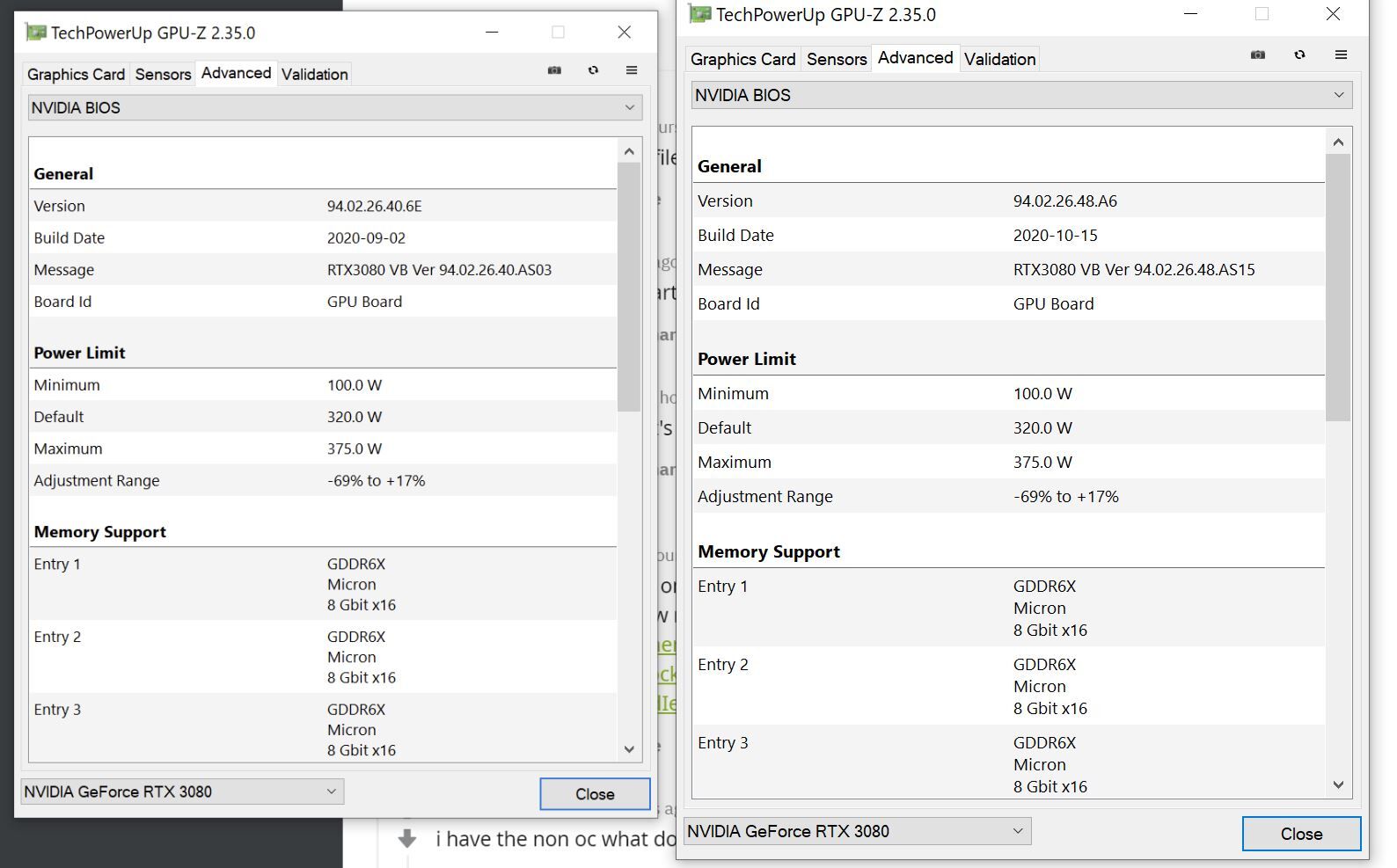Click scroll down arrow in right window list

(1338, 784)
